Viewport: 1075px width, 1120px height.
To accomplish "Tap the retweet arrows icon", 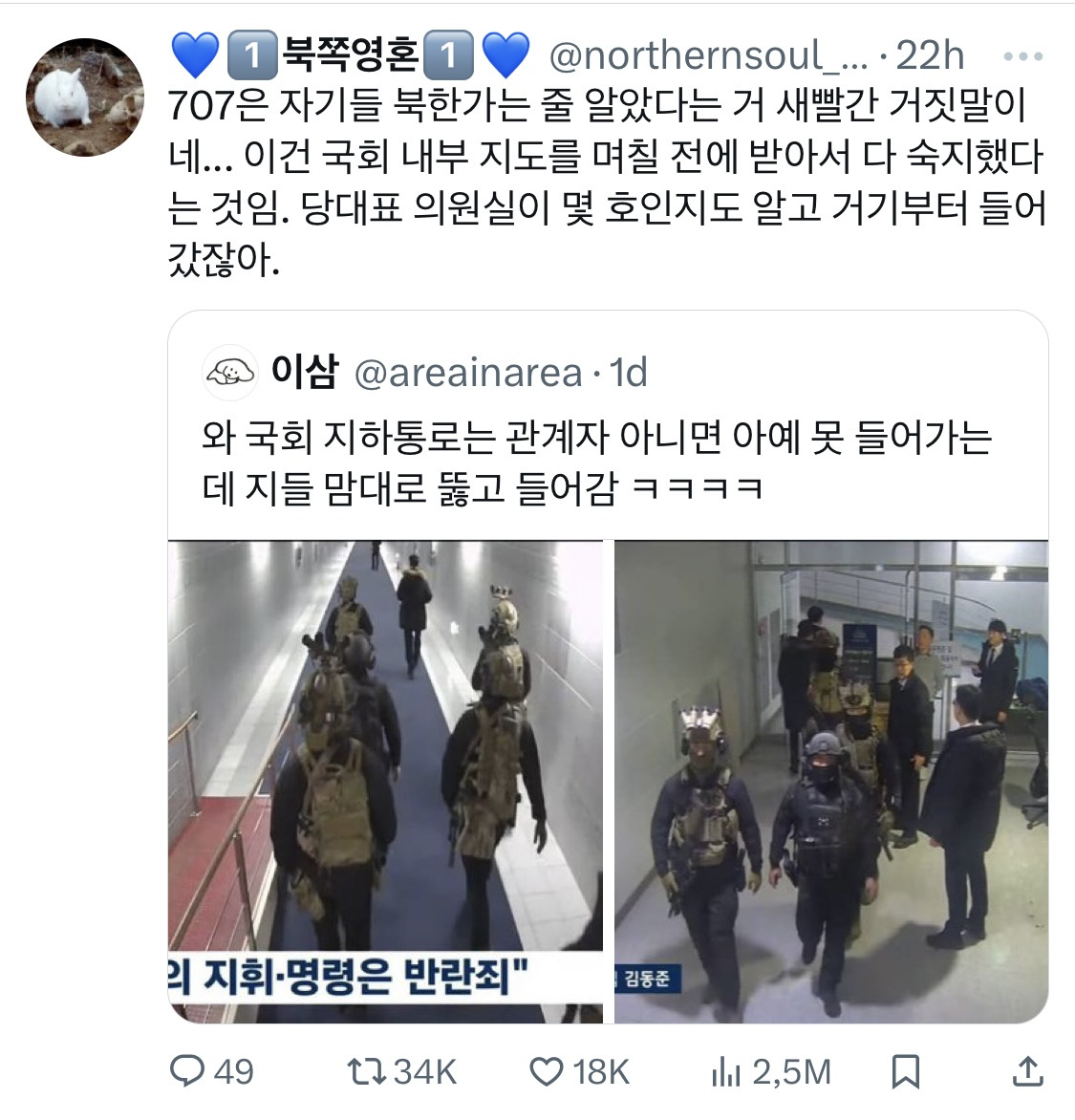I will (366, 1071).
